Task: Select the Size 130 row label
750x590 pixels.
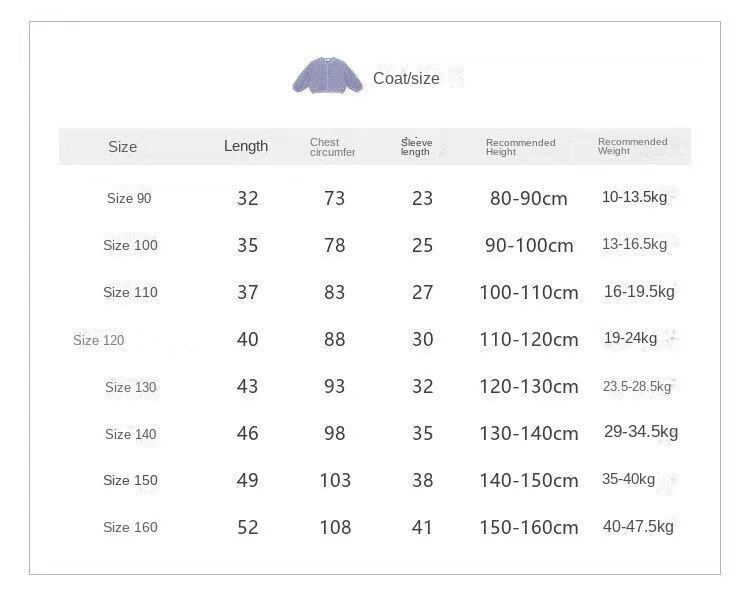Action: [131, 387]
